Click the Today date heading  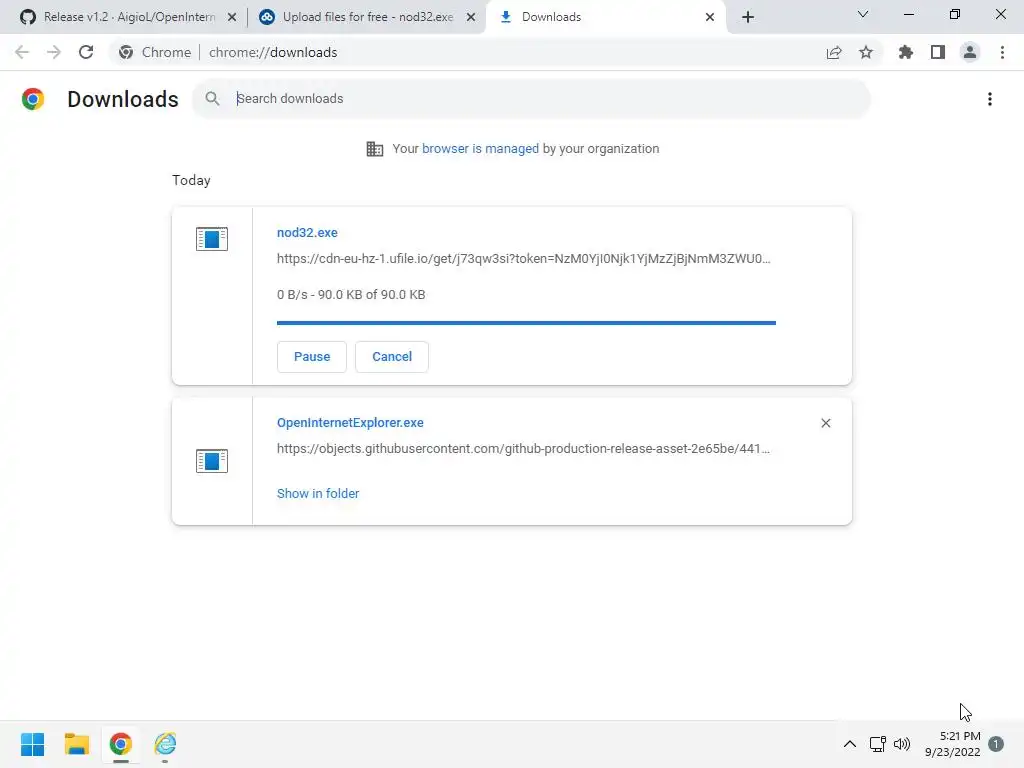191,180
